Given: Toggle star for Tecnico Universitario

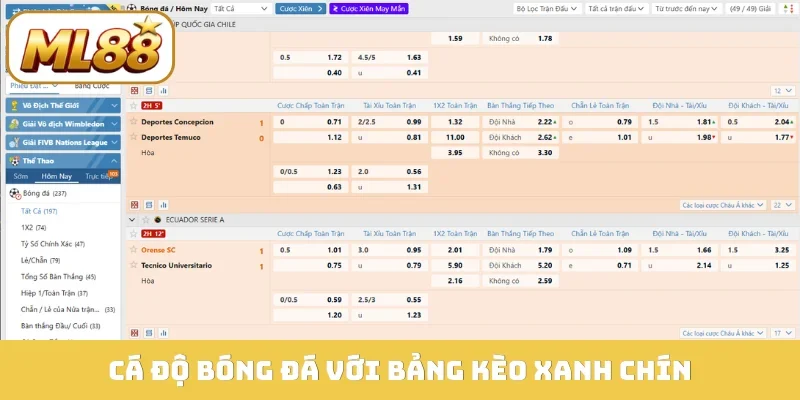Looking at the screenshot, I should click(x=134, y=265).
